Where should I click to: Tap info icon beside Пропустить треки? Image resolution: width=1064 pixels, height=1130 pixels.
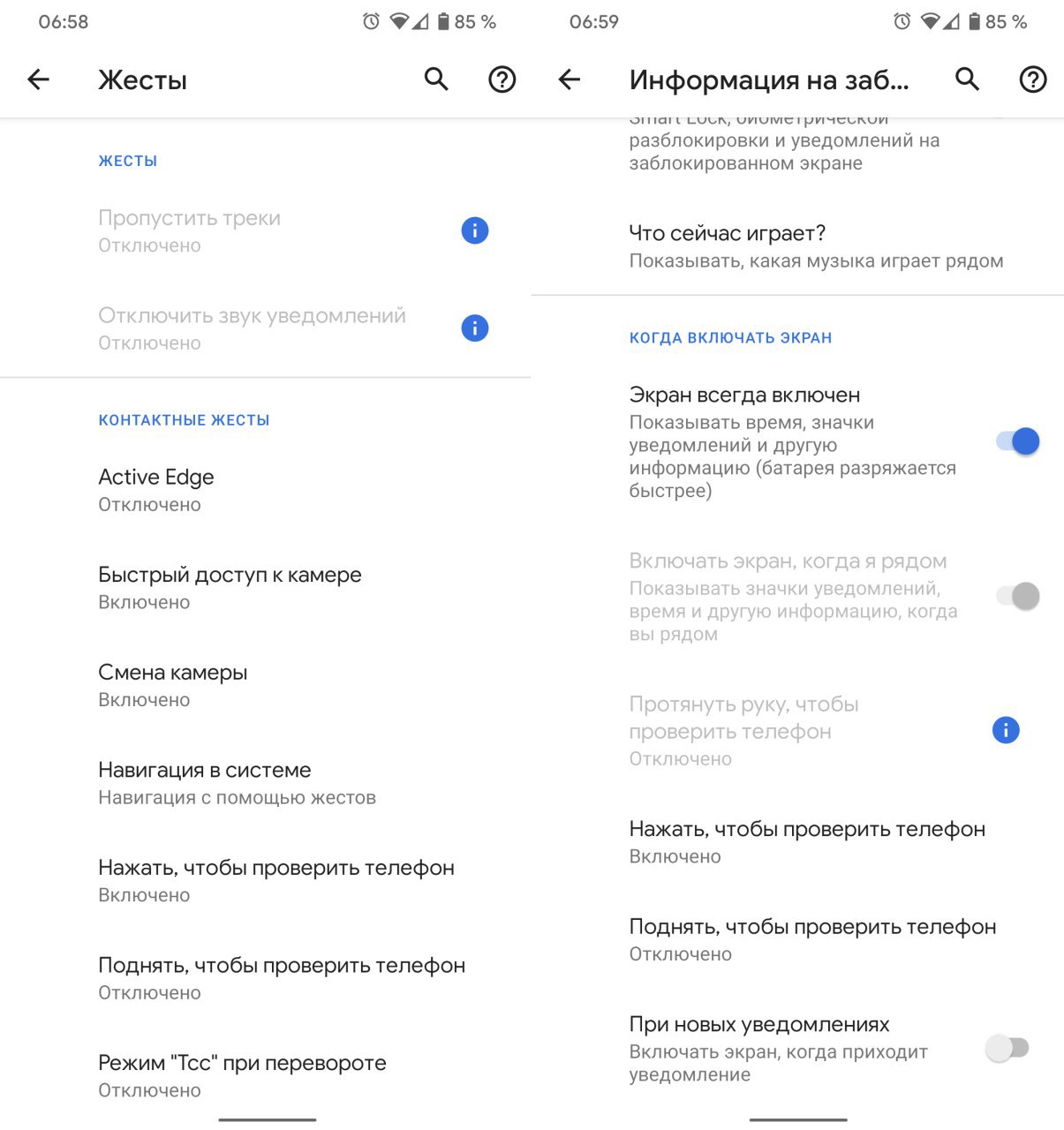tap(475, 231)
